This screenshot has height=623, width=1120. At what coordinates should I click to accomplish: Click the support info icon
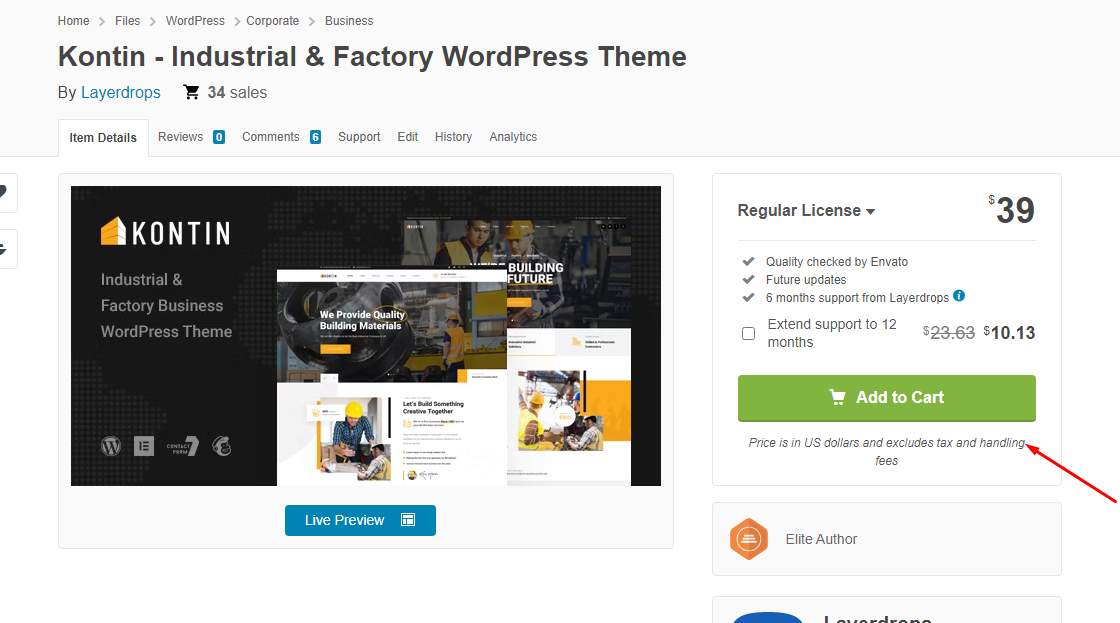[x=959, y=296]
